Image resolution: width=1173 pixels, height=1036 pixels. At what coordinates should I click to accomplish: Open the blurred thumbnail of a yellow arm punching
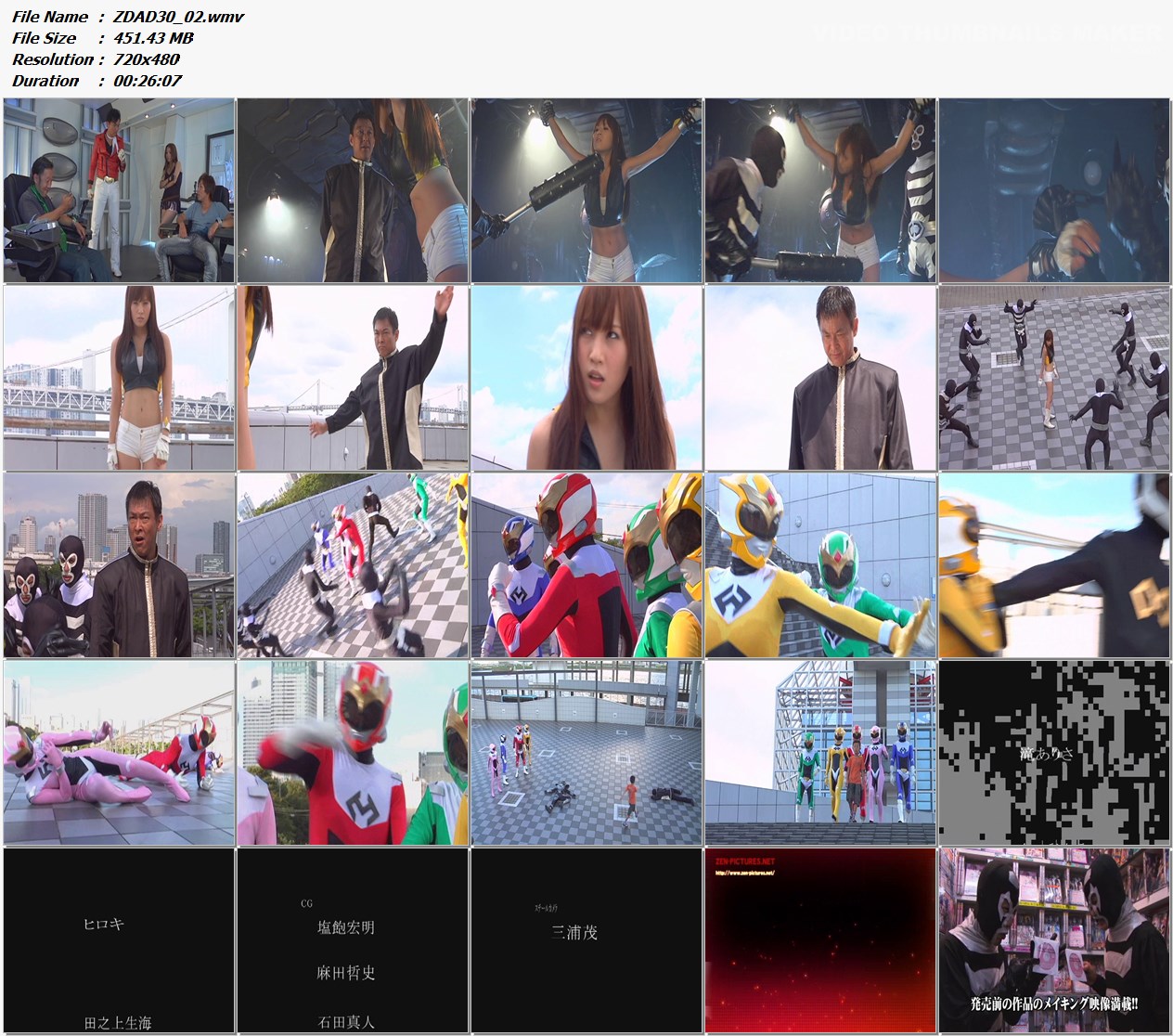coord(1054,565)
